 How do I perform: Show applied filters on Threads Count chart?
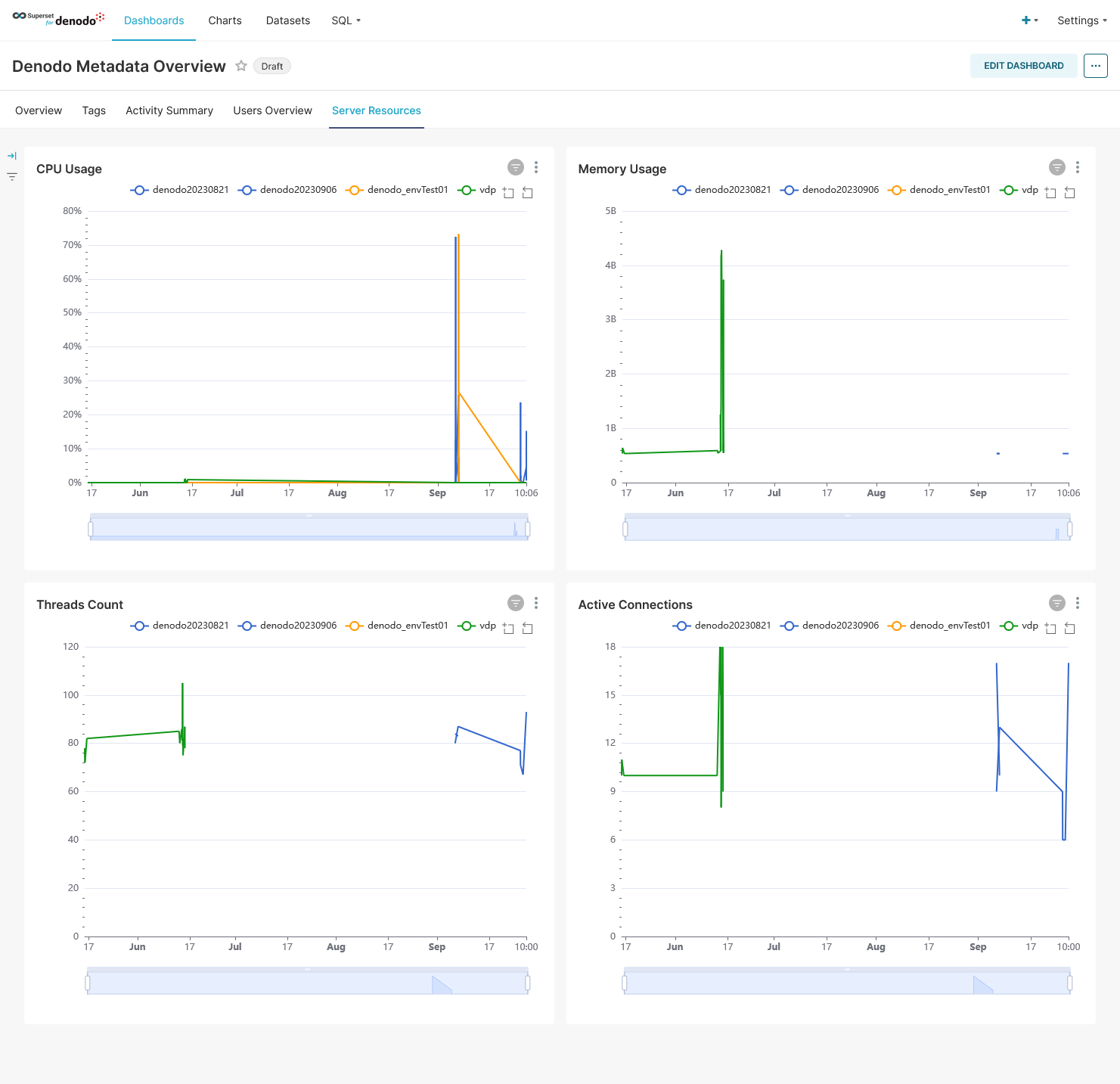point(516,603)
